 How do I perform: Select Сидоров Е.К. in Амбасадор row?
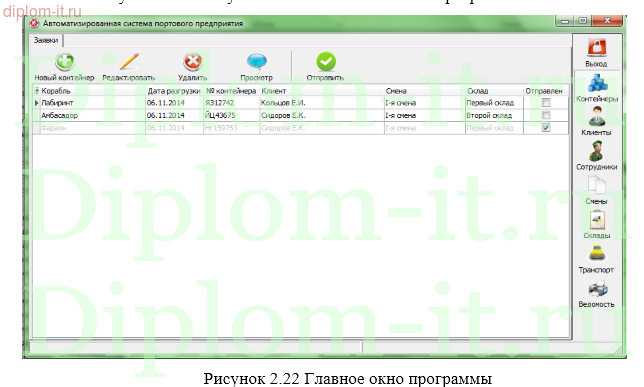point(322,115)
